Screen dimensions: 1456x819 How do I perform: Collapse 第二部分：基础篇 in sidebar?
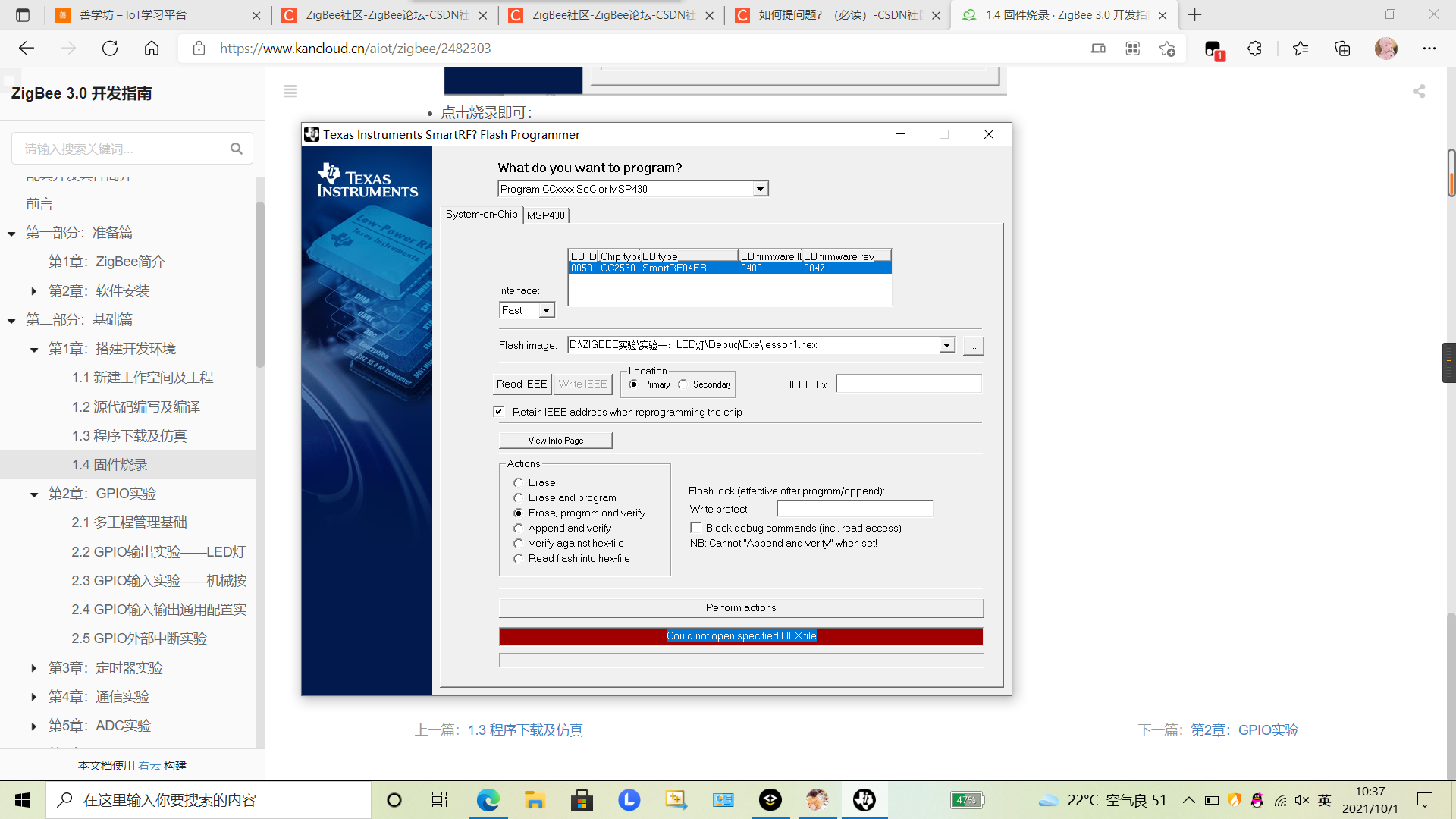11,321
